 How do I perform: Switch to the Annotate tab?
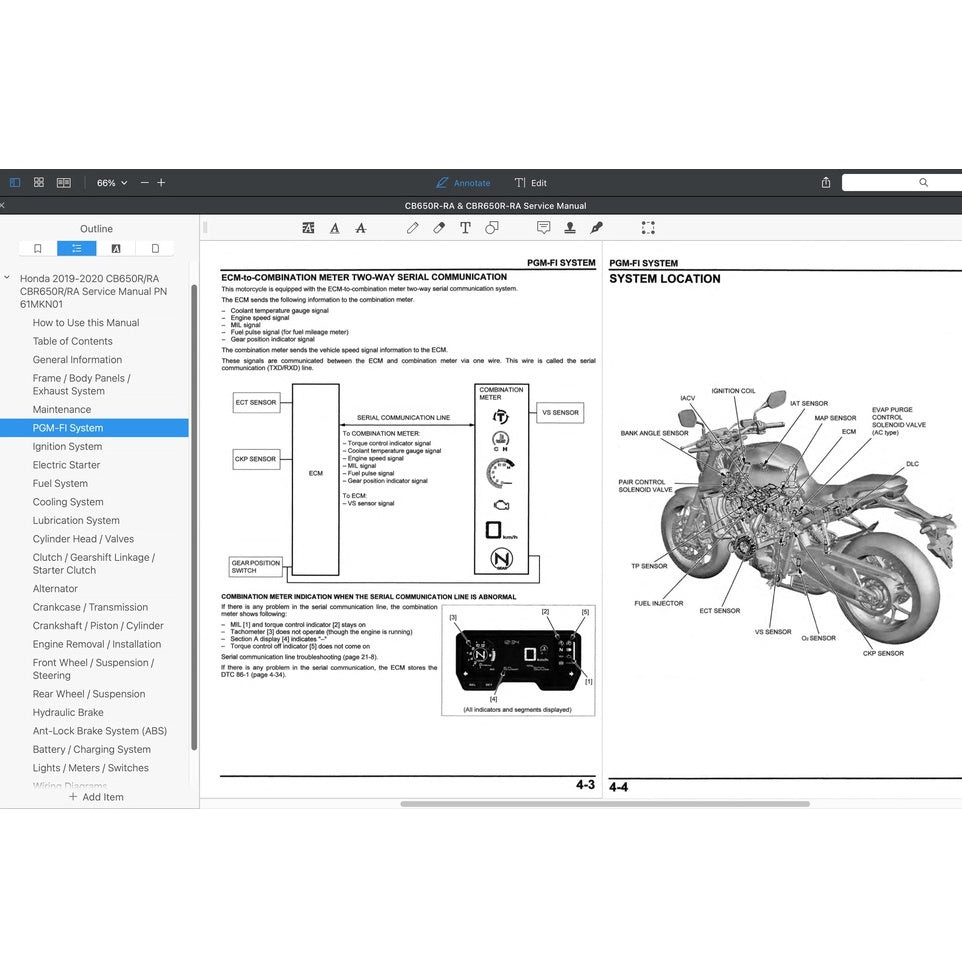(463, 183)
